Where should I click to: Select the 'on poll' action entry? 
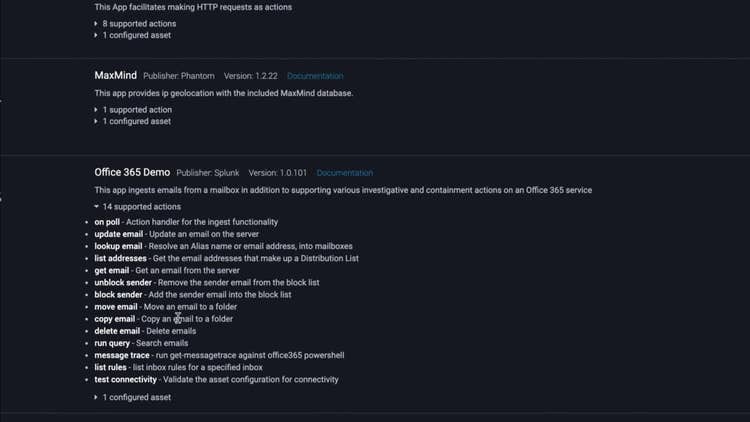pos(107,222)
